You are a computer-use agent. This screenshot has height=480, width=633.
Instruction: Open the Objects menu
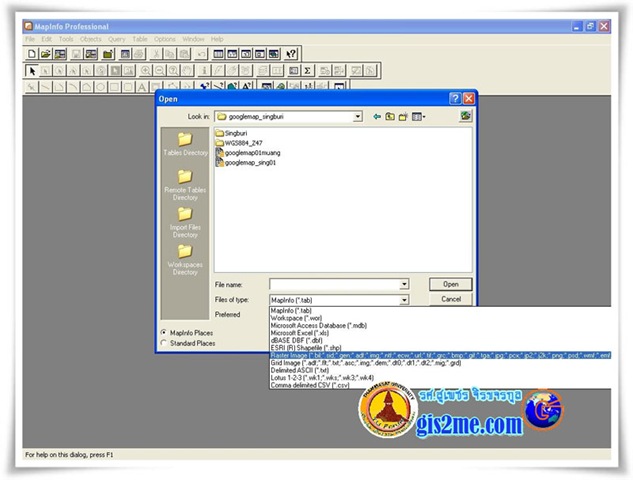click(90, 39)
